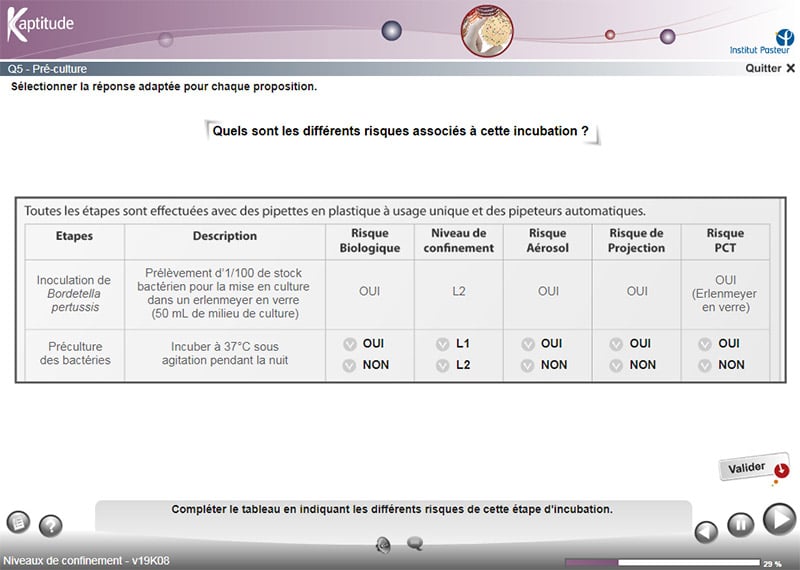
Task: Choose L1 confinement level
Action: click(442, 344)
